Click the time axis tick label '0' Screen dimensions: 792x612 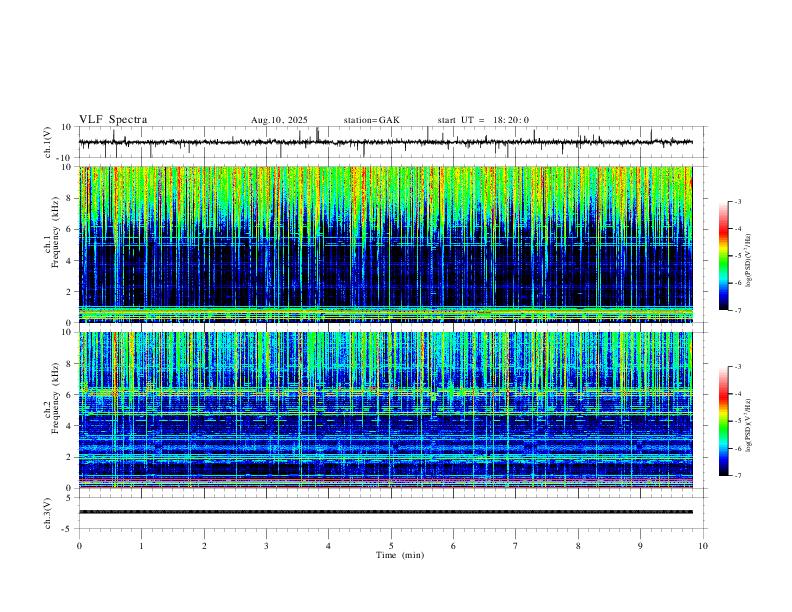[79, 546]
